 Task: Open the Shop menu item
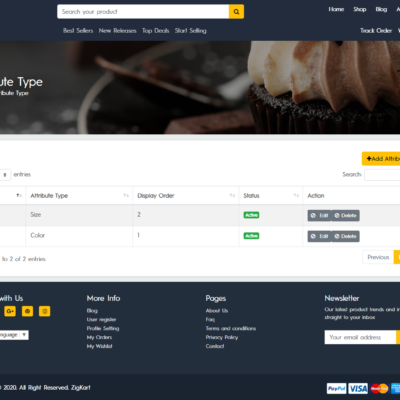[x=360, y=9]
